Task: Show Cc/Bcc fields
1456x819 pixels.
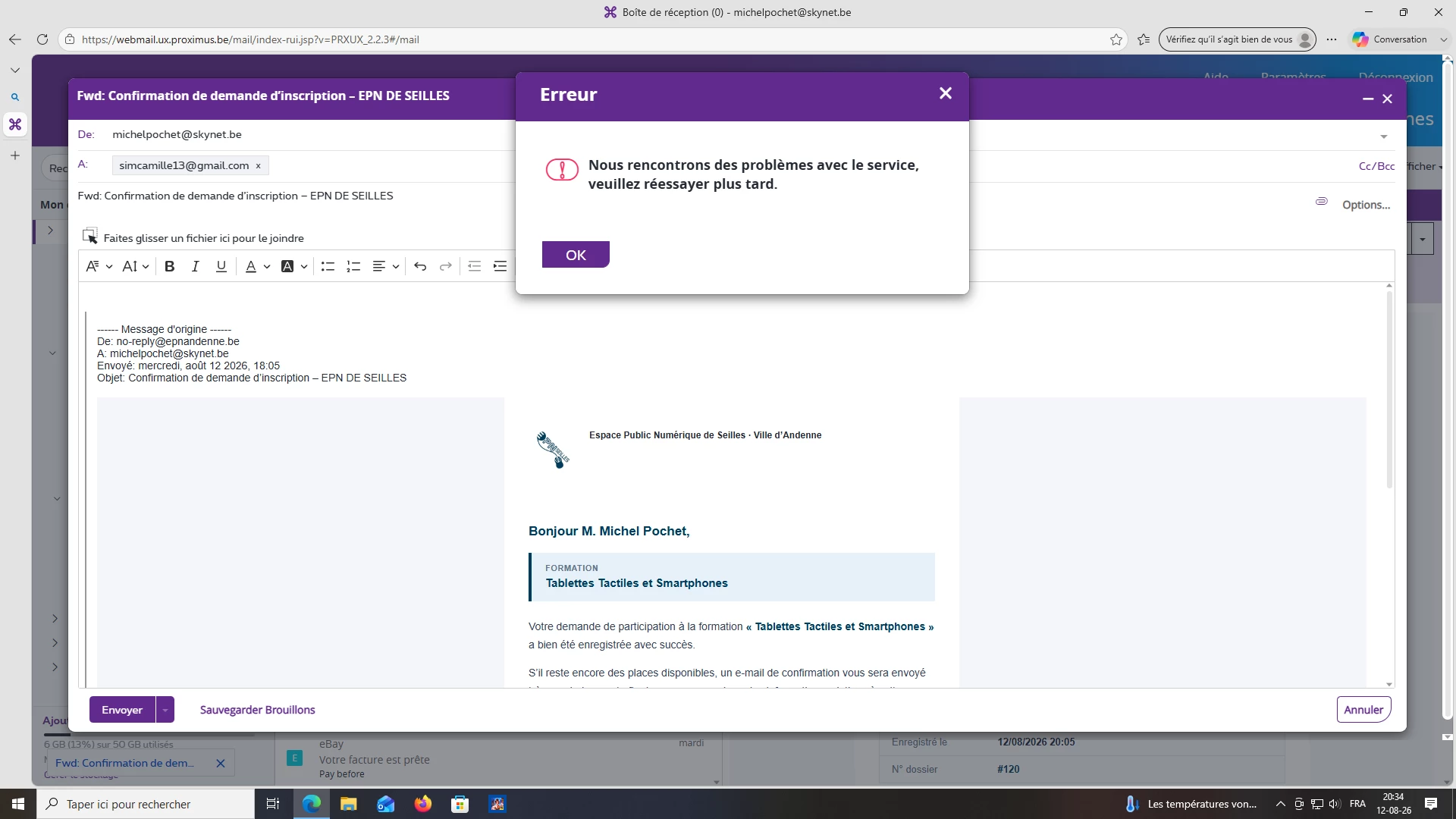Action: (x=1376, y=166)
